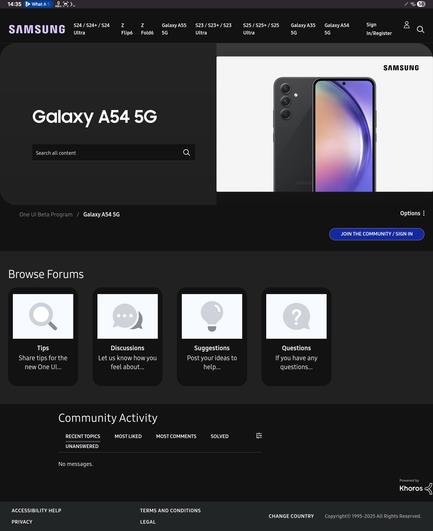Submit search with magnifier in search box
The width and height of the screenshot is (433, 531).
tap(186, 152)
